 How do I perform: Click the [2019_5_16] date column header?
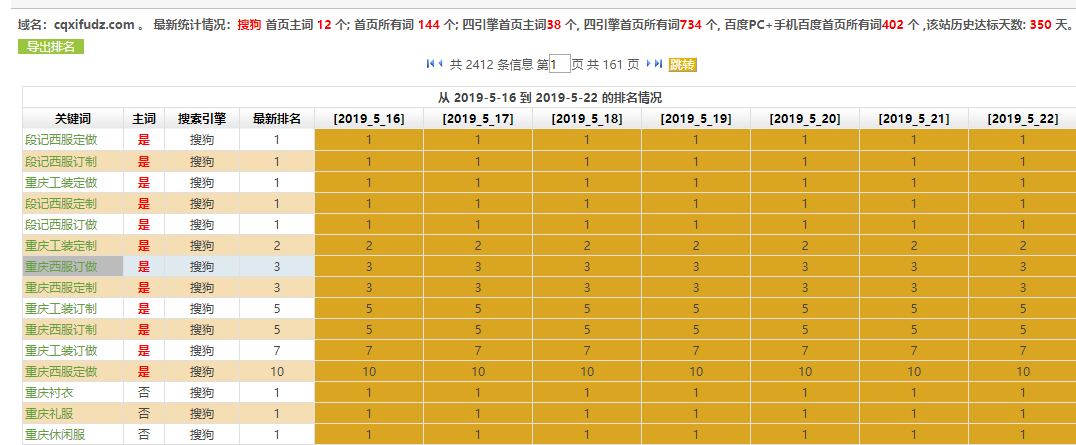click(369, 118)
